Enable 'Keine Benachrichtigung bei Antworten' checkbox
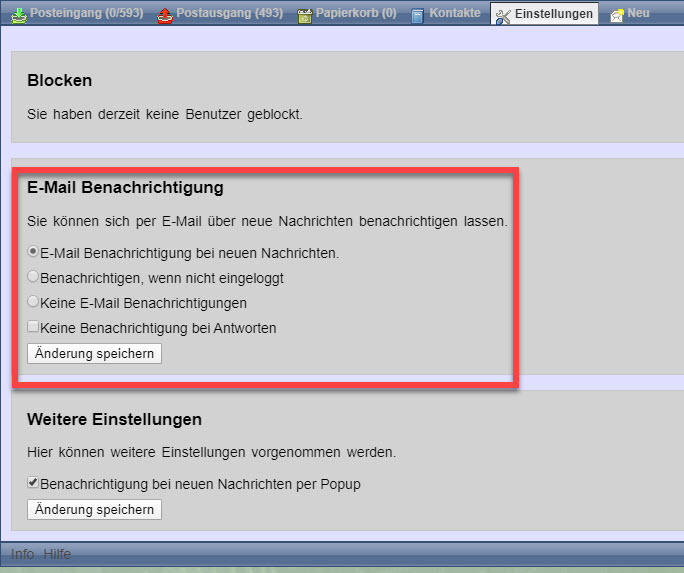 [34, 327]
